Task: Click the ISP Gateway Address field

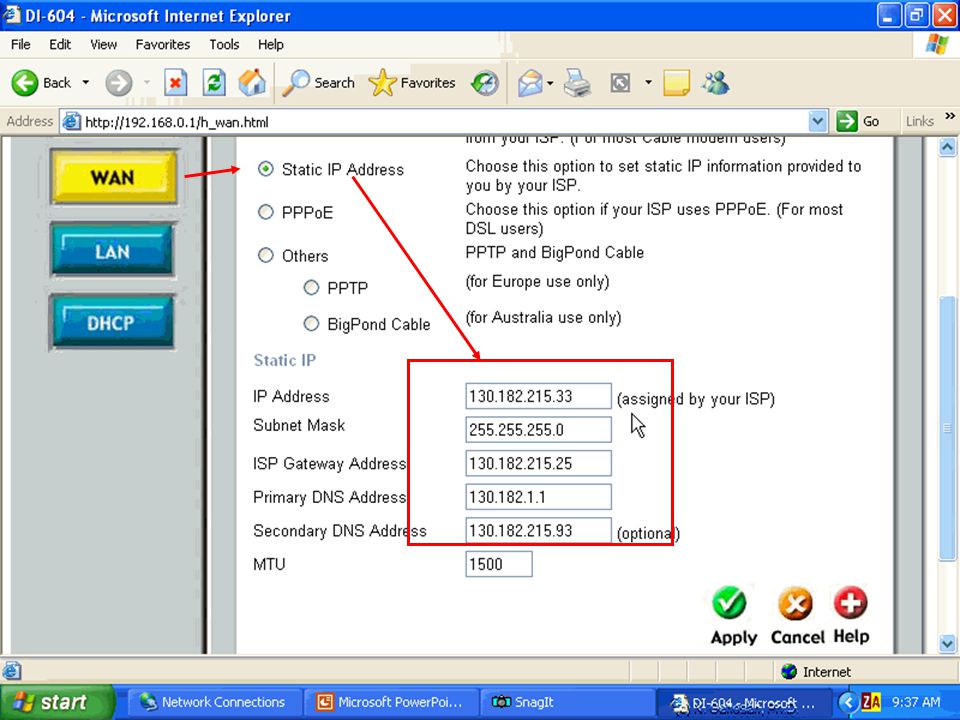Action: (538, 463)
